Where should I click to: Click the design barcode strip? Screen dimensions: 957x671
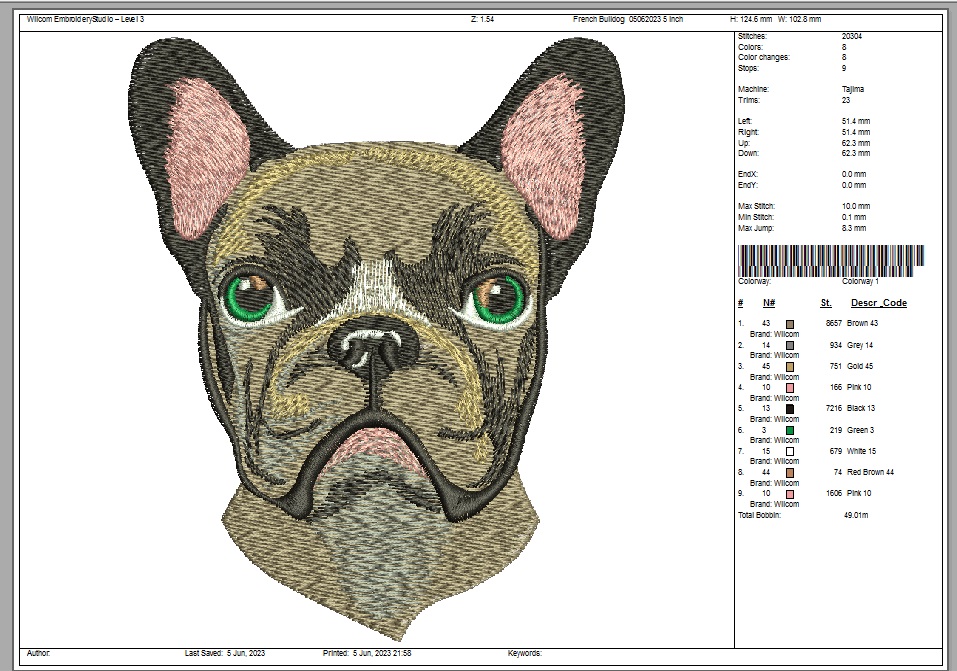tap(831, 261)
